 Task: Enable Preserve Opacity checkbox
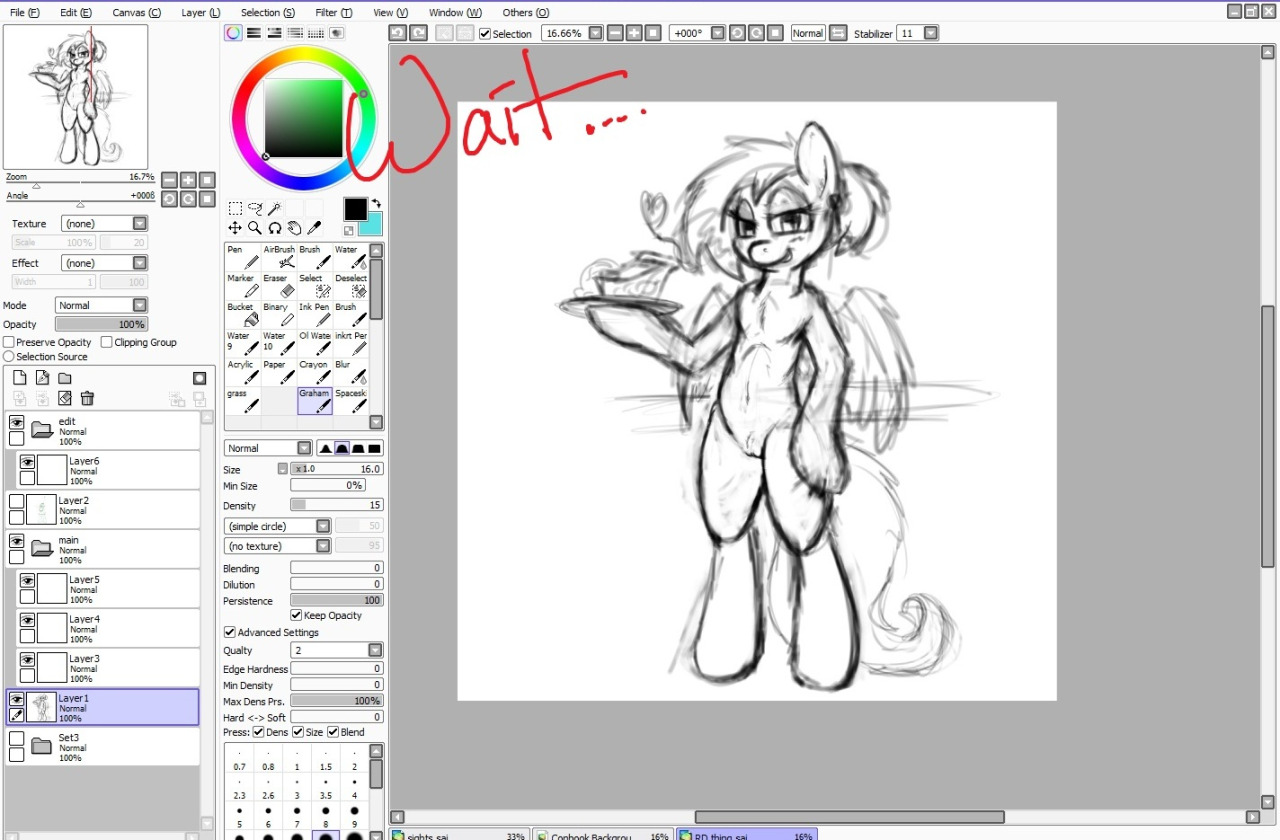coord(9,342)
